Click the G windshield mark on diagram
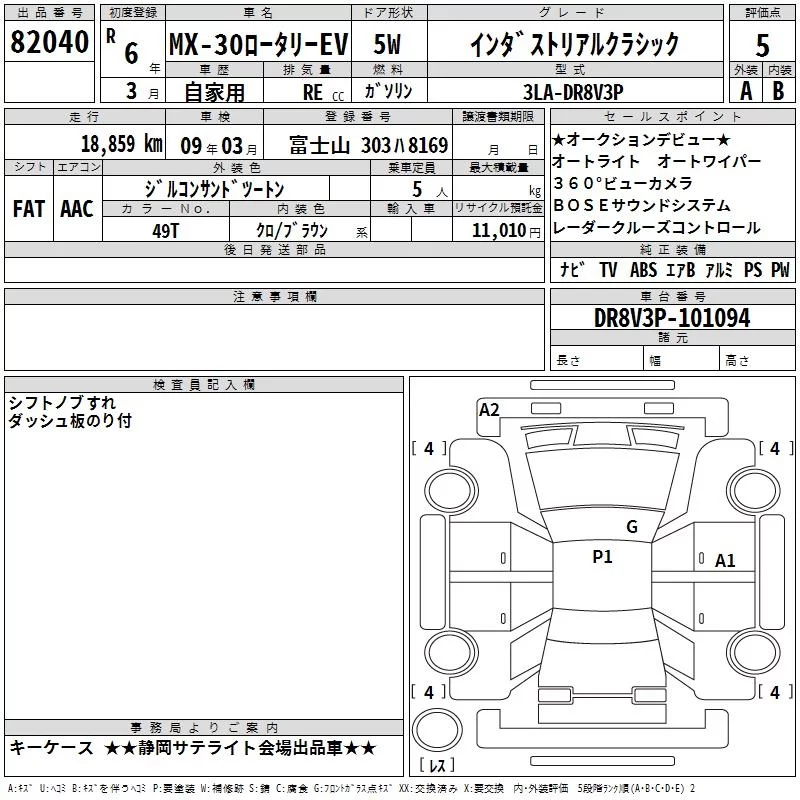 (632, 527)
